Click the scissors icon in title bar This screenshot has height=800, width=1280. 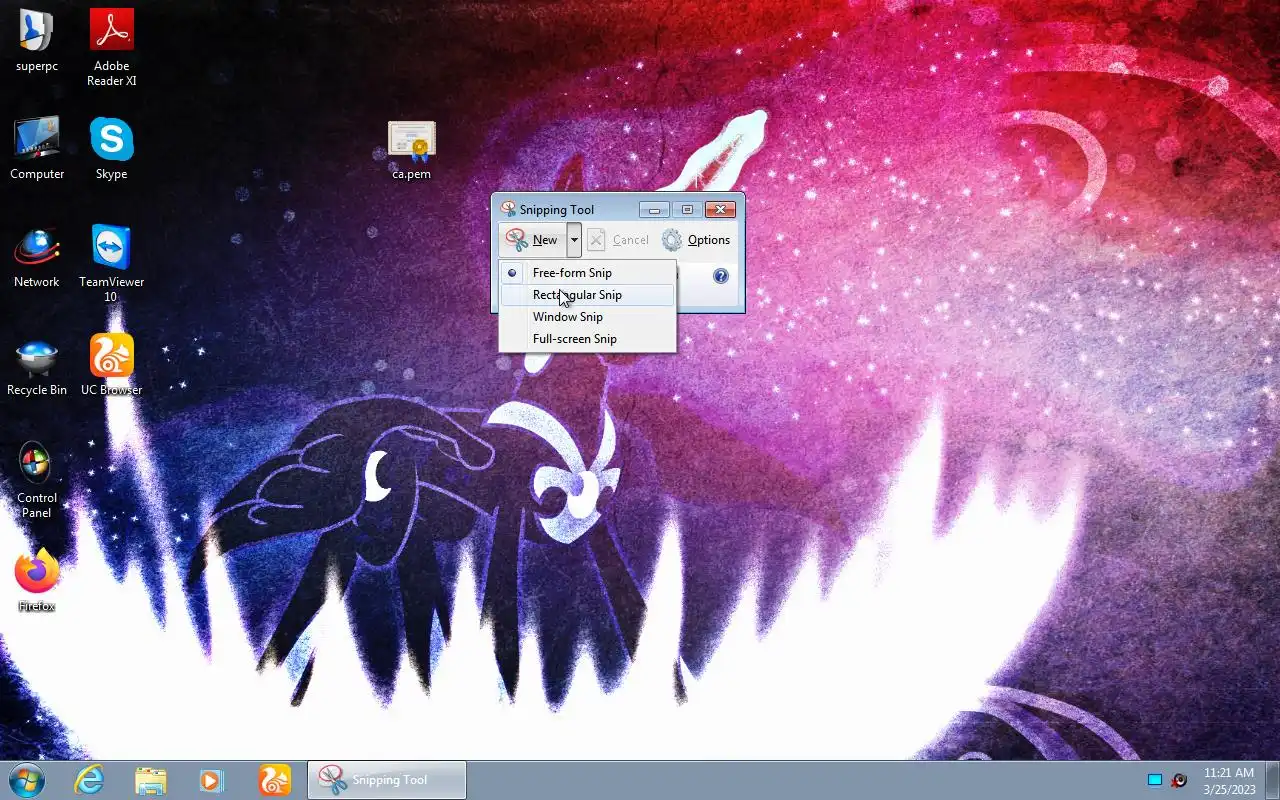[x=508, y=209]
